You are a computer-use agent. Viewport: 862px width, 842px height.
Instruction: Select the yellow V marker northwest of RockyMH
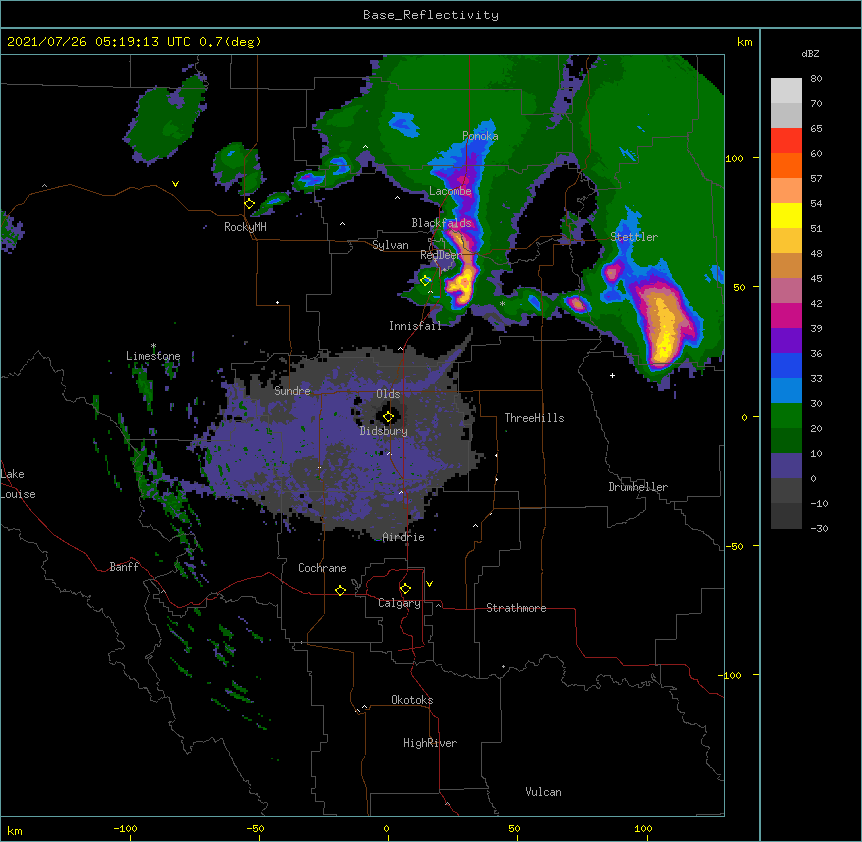click(x=175, y=184)
